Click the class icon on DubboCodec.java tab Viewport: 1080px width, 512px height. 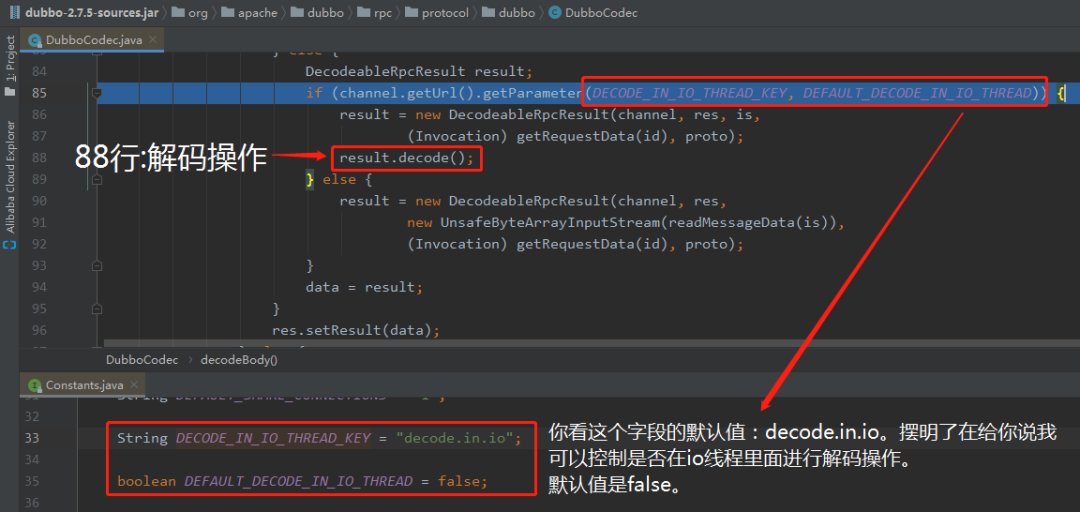[x=33, y=40]
